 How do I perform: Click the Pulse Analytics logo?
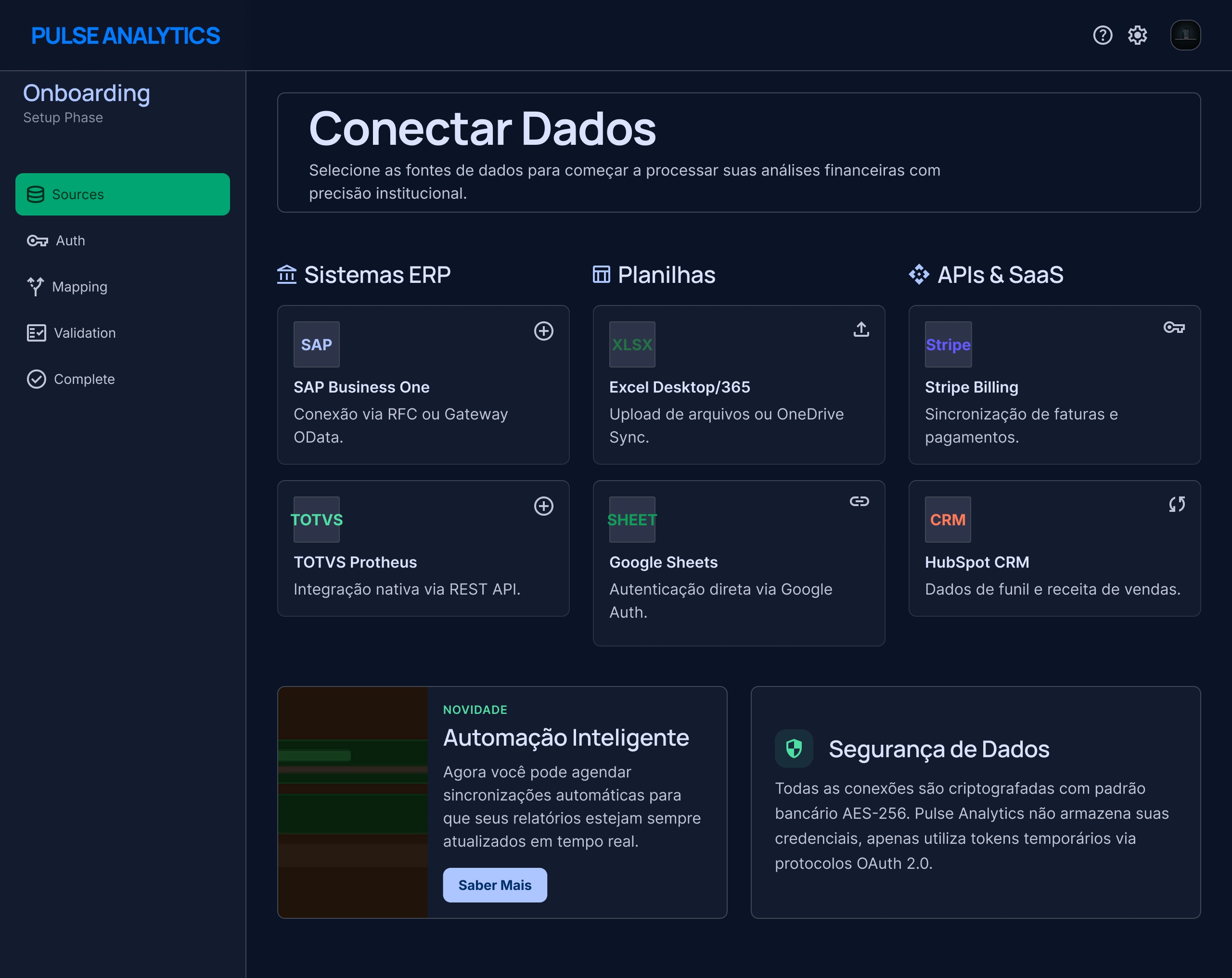coord(125,36)
